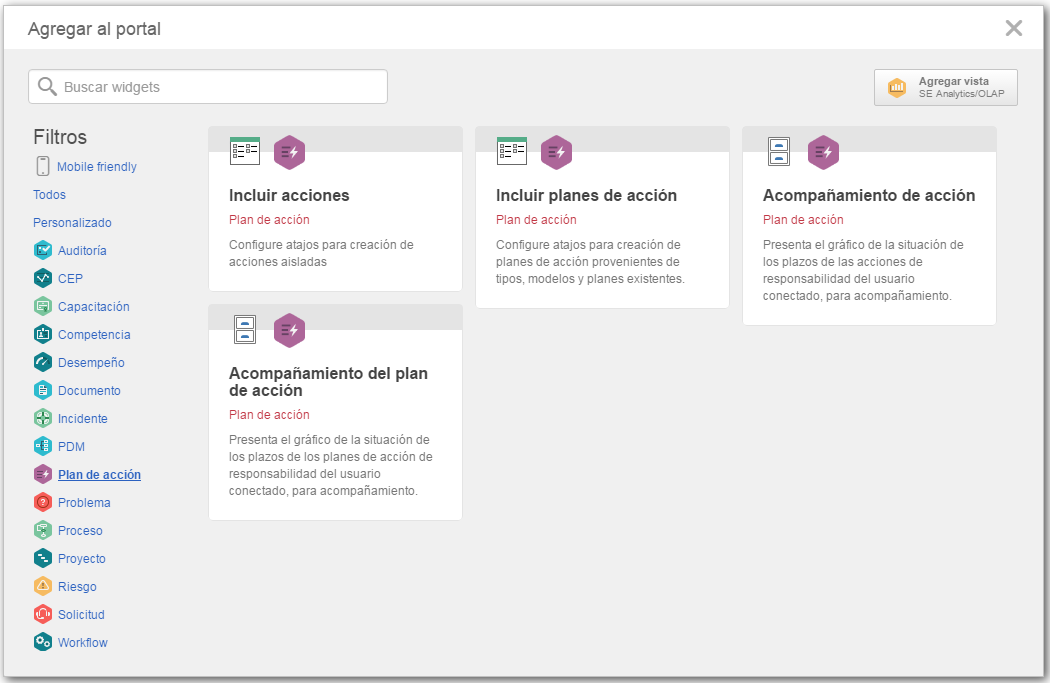Choose PDM filter label

point(71,447)
